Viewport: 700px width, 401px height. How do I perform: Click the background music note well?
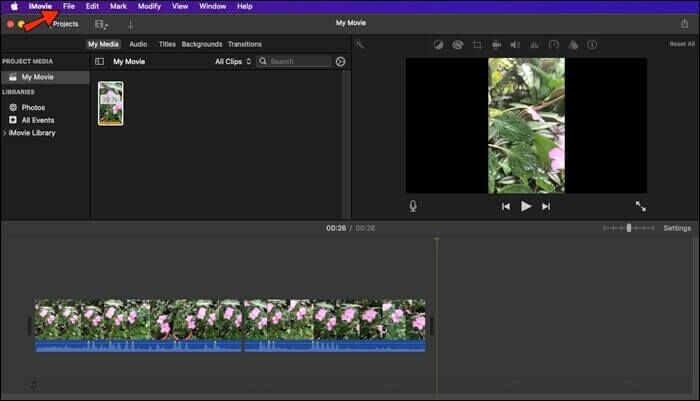pyautogui.click(x=33, y=384)
